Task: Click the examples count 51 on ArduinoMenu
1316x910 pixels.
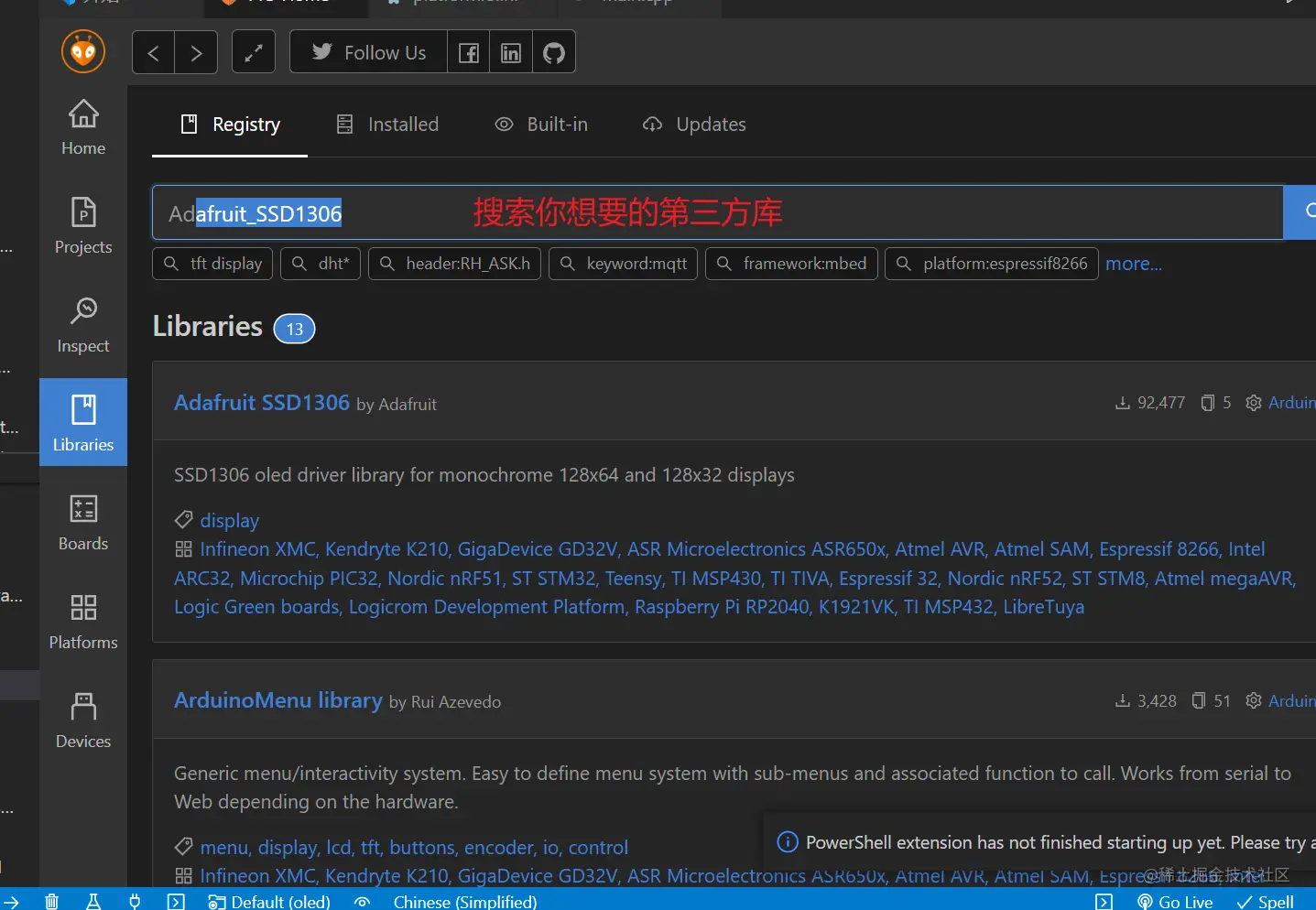Action: pos(1212,701)
